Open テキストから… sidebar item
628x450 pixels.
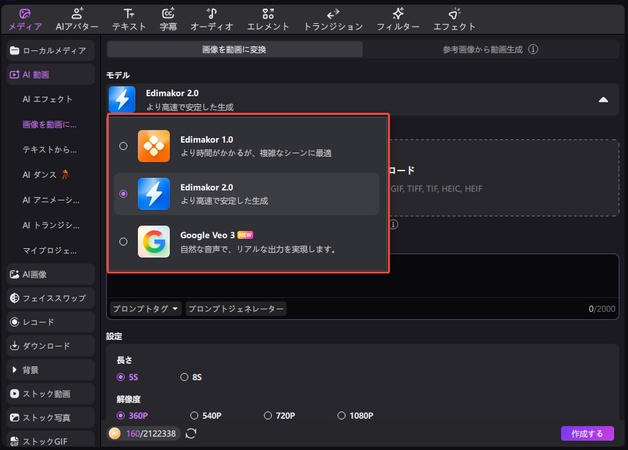click(x=49, y=150)
